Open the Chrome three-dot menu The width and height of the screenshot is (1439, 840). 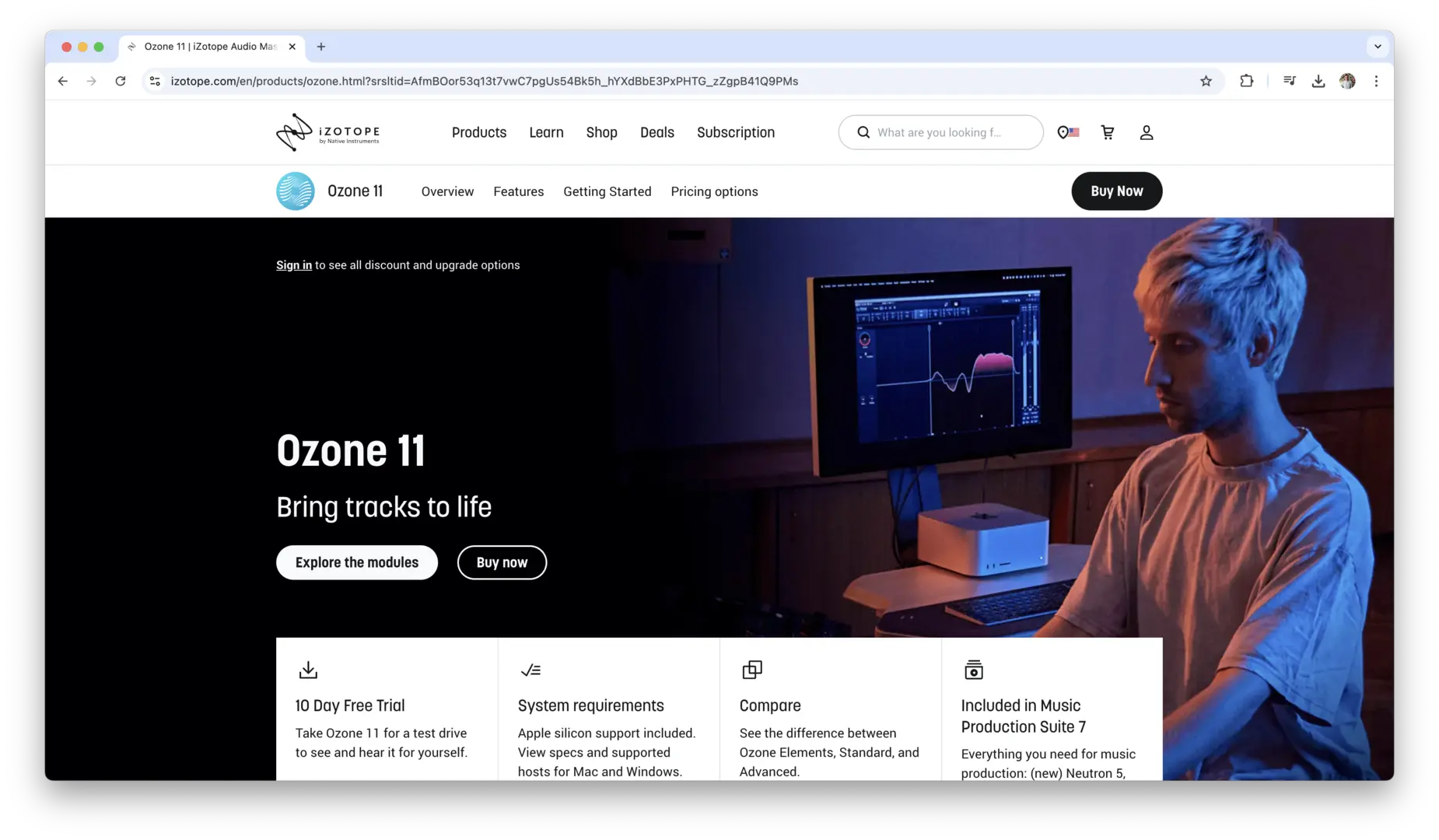coord(1376,81)
